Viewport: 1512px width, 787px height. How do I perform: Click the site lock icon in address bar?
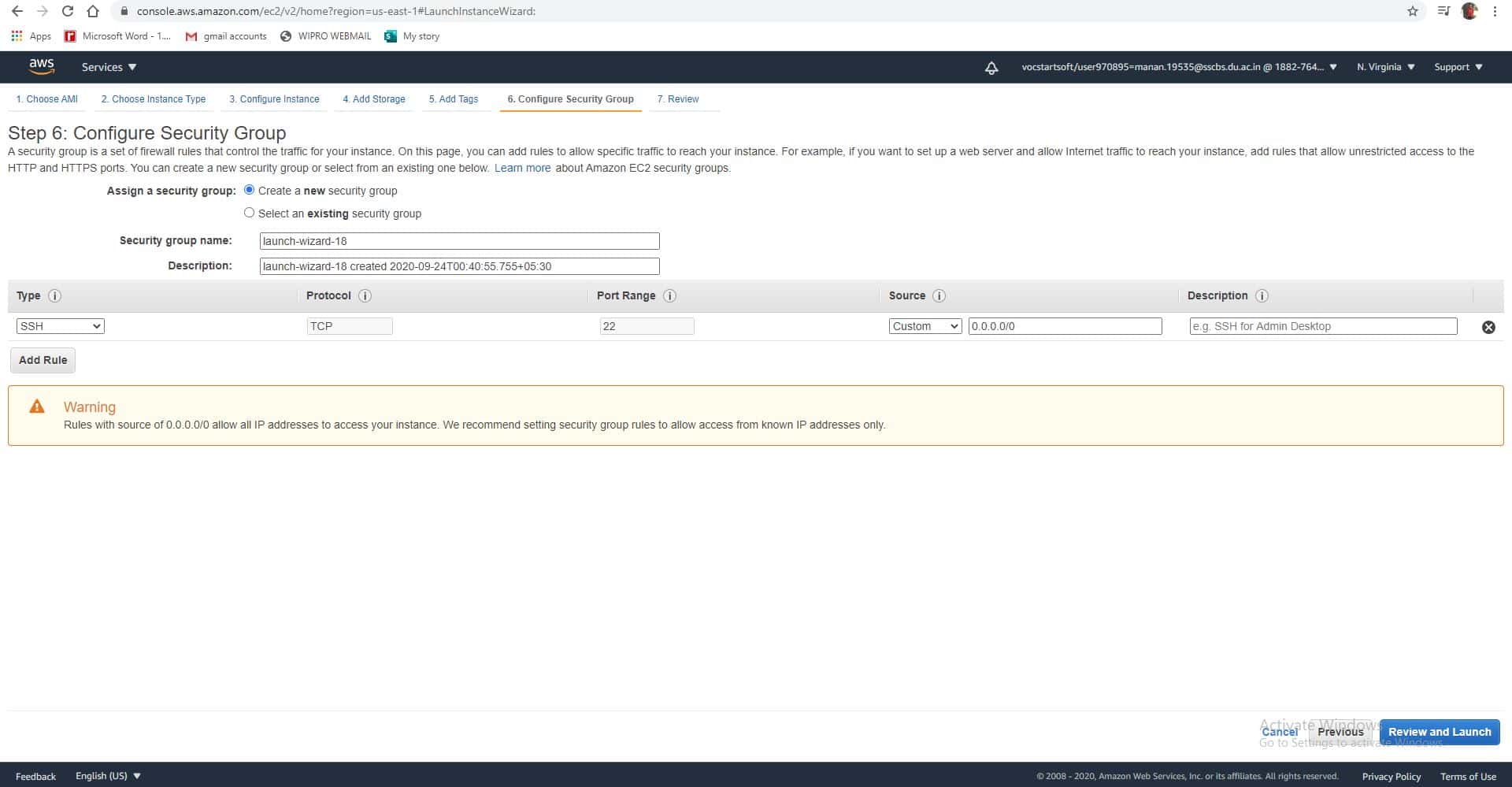(124, 11)
